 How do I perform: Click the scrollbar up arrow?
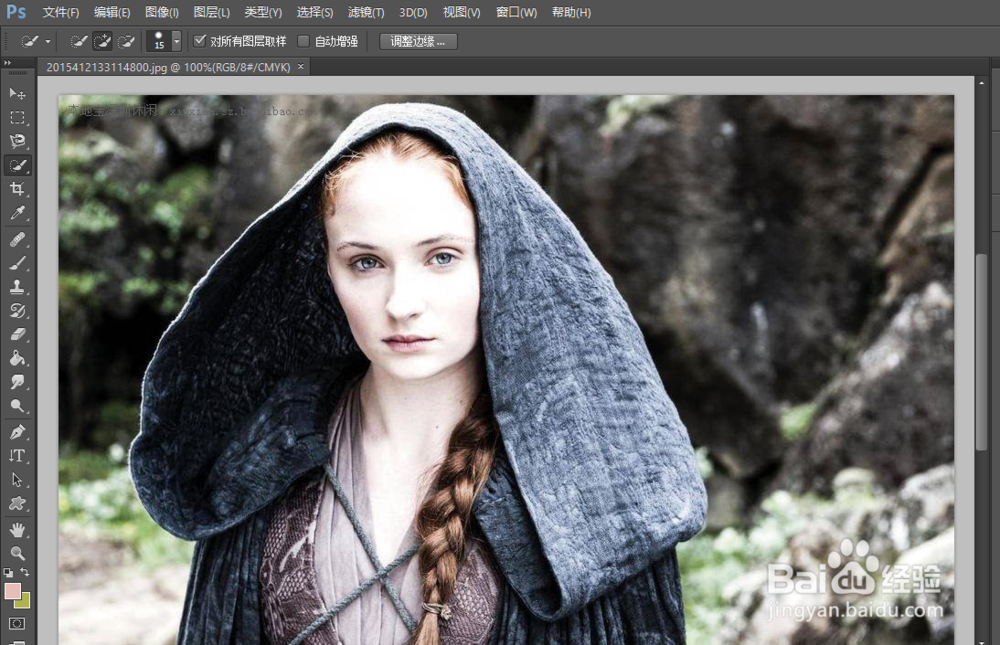982,83
